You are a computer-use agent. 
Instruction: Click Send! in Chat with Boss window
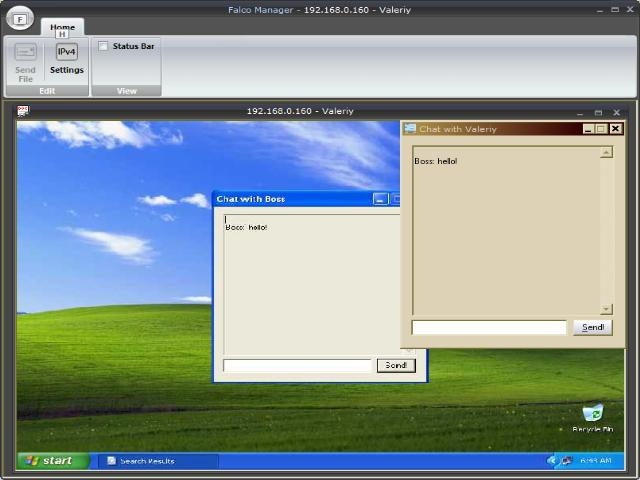(396, 365)
